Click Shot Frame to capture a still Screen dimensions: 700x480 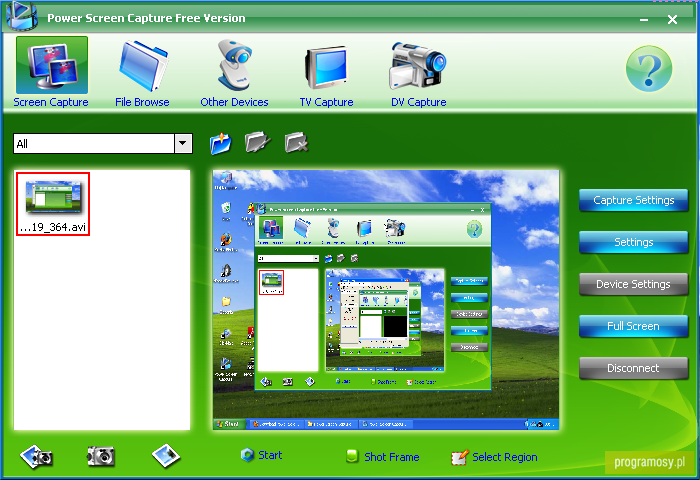click(x=383, y=457)
